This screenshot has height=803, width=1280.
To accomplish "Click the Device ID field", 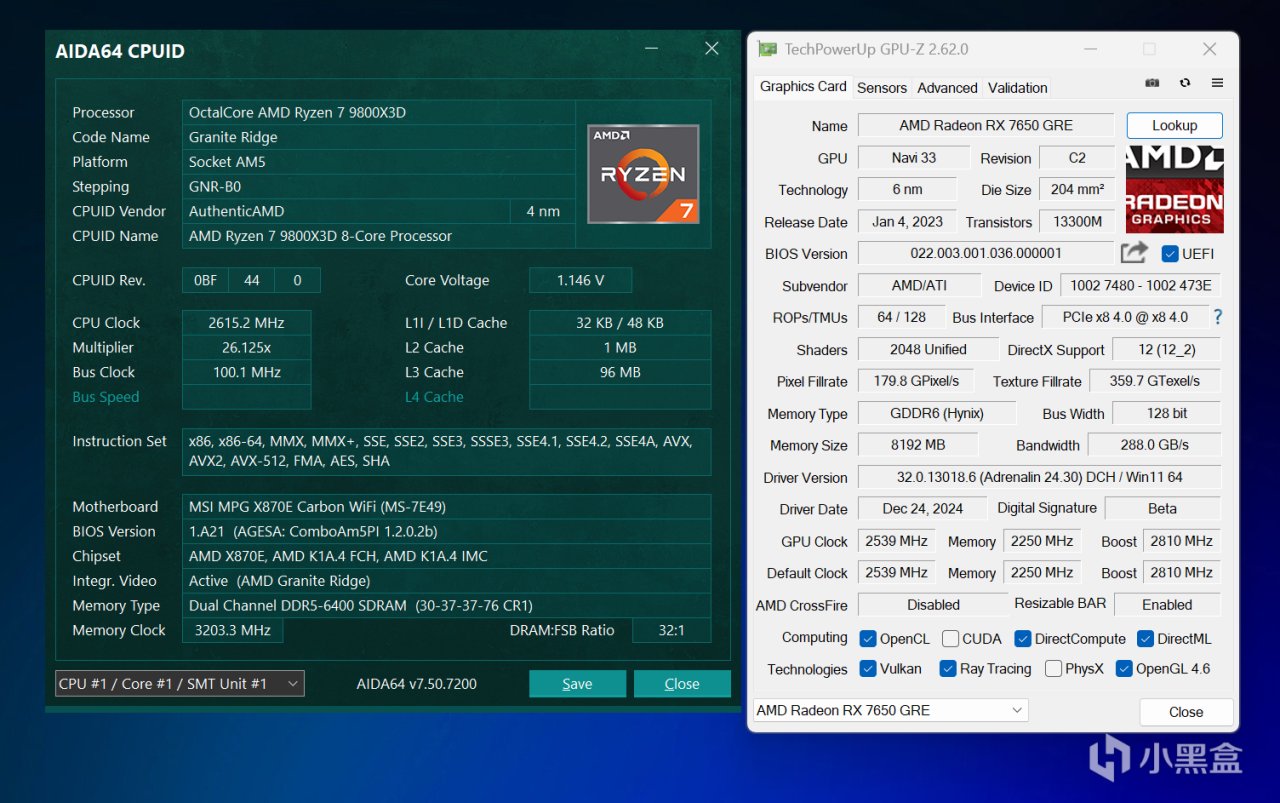I will (1141, 285).
